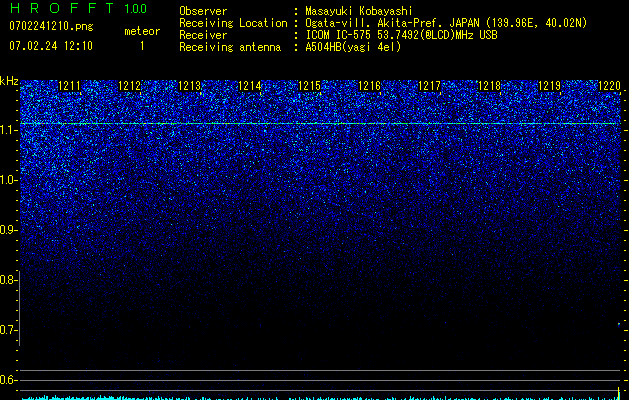The width and height of the screenshot is (629, 400).
Task: Click the 1.1 kHz axis label
Action: (8, 131)
